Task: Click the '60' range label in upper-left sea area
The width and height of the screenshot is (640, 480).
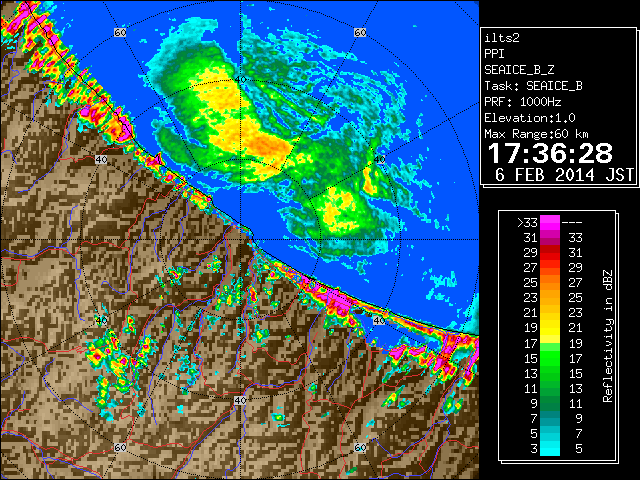Action: (x=120, y=32)
